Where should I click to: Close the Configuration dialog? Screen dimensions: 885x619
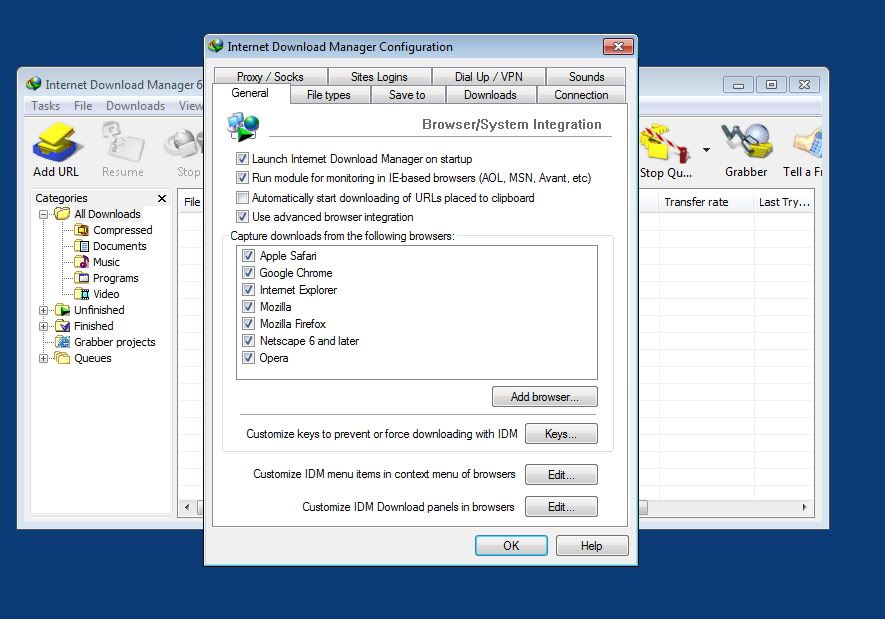coord(618,46)
